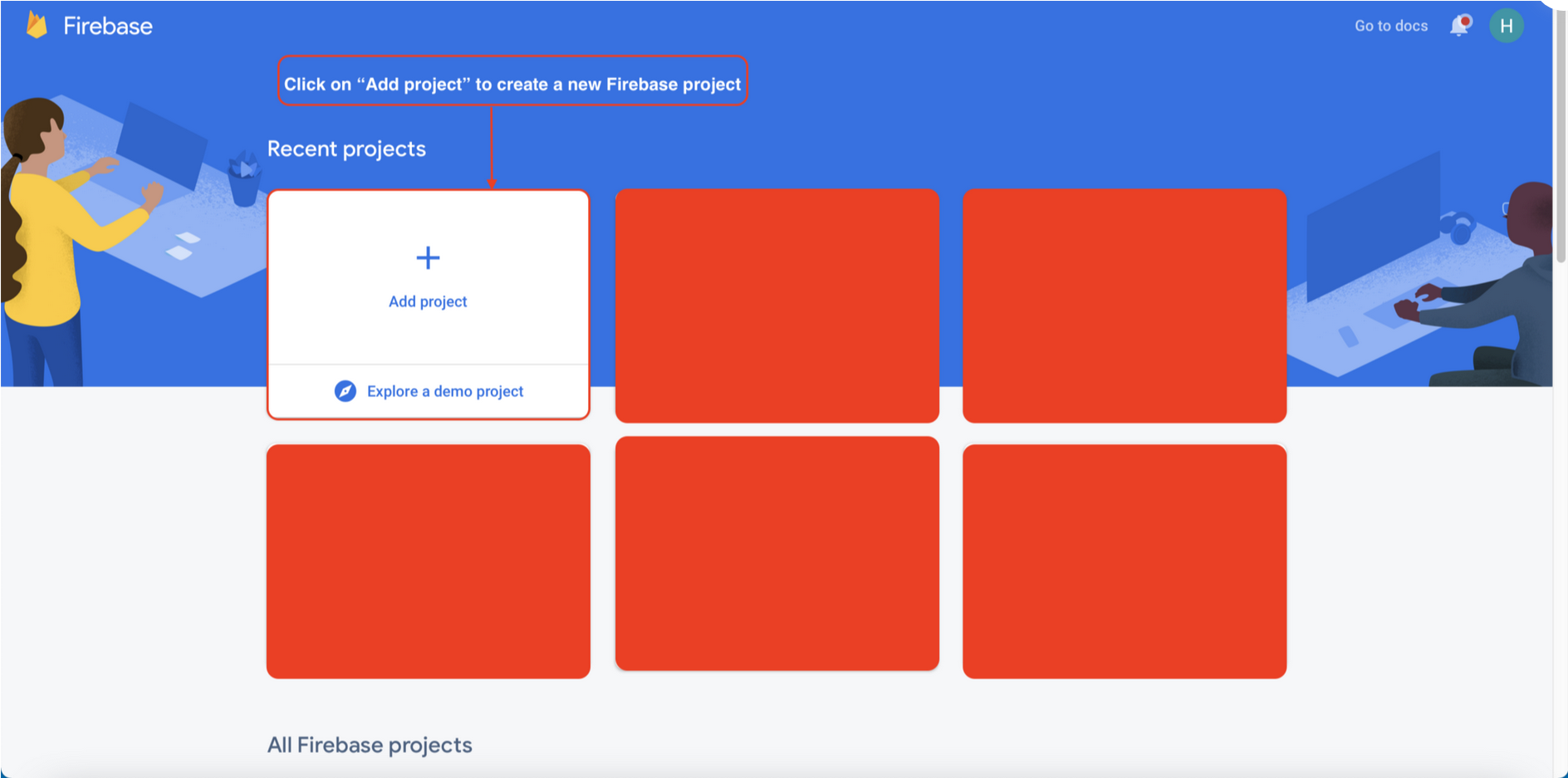Click the Firebase wordmark in the header

click(x=108, y=26)
